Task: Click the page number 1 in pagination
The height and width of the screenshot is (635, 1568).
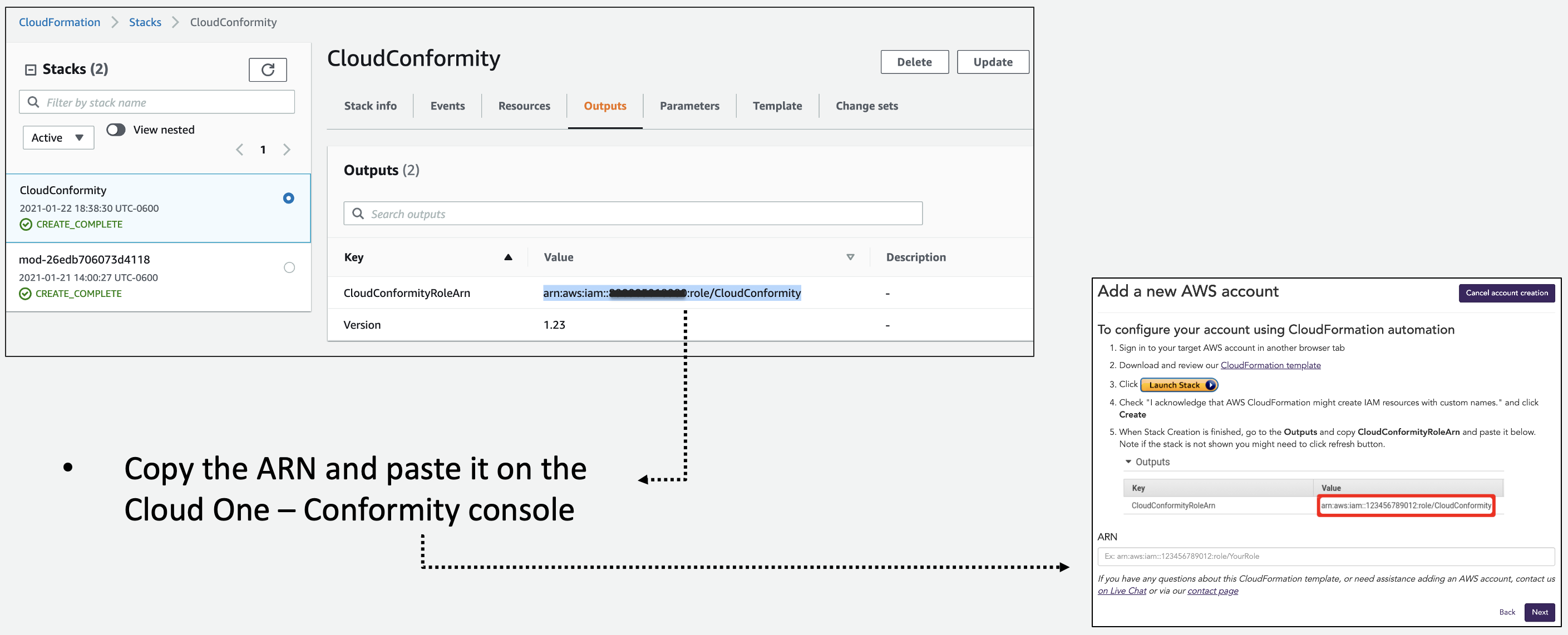Action: click(263, 150)
